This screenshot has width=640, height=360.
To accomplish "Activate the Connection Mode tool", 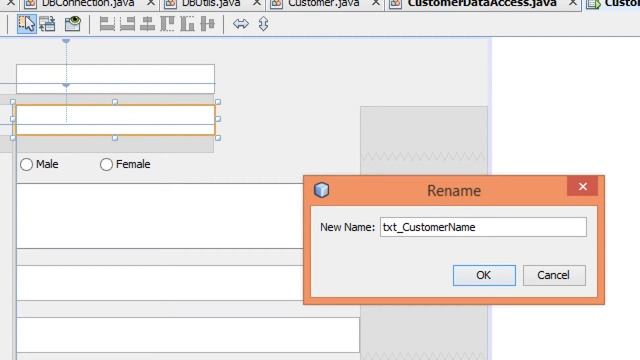I will 47,24.
